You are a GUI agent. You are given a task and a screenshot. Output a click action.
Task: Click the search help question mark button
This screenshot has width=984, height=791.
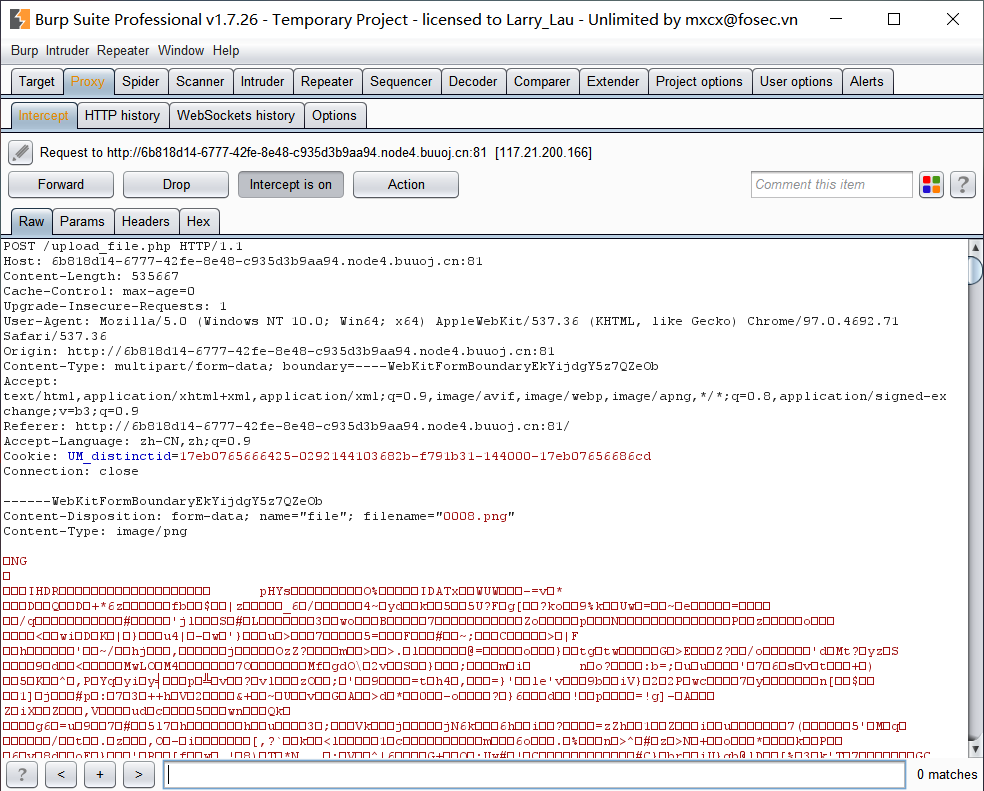(x=22, y=774)
